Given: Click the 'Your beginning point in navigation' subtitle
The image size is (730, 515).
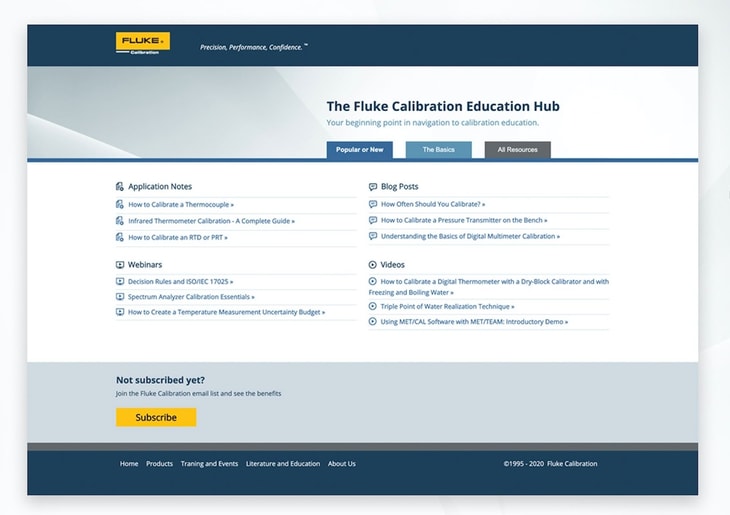Looking at the screenshot, I should (x=433, y=122).
